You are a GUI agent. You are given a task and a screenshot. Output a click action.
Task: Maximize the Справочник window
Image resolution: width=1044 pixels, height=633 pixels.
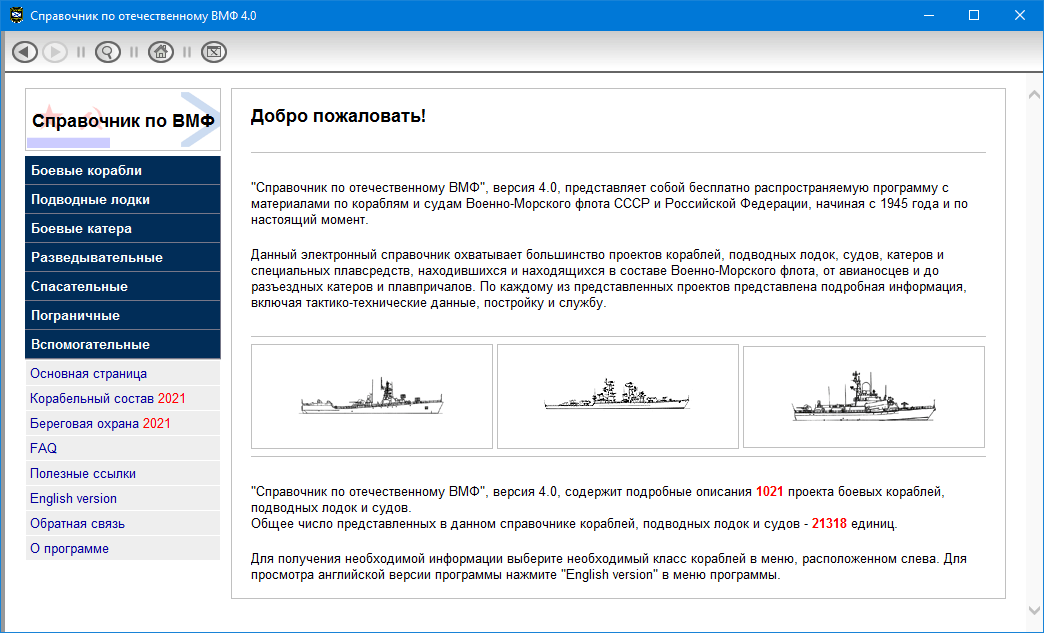[x=974, y=15]
